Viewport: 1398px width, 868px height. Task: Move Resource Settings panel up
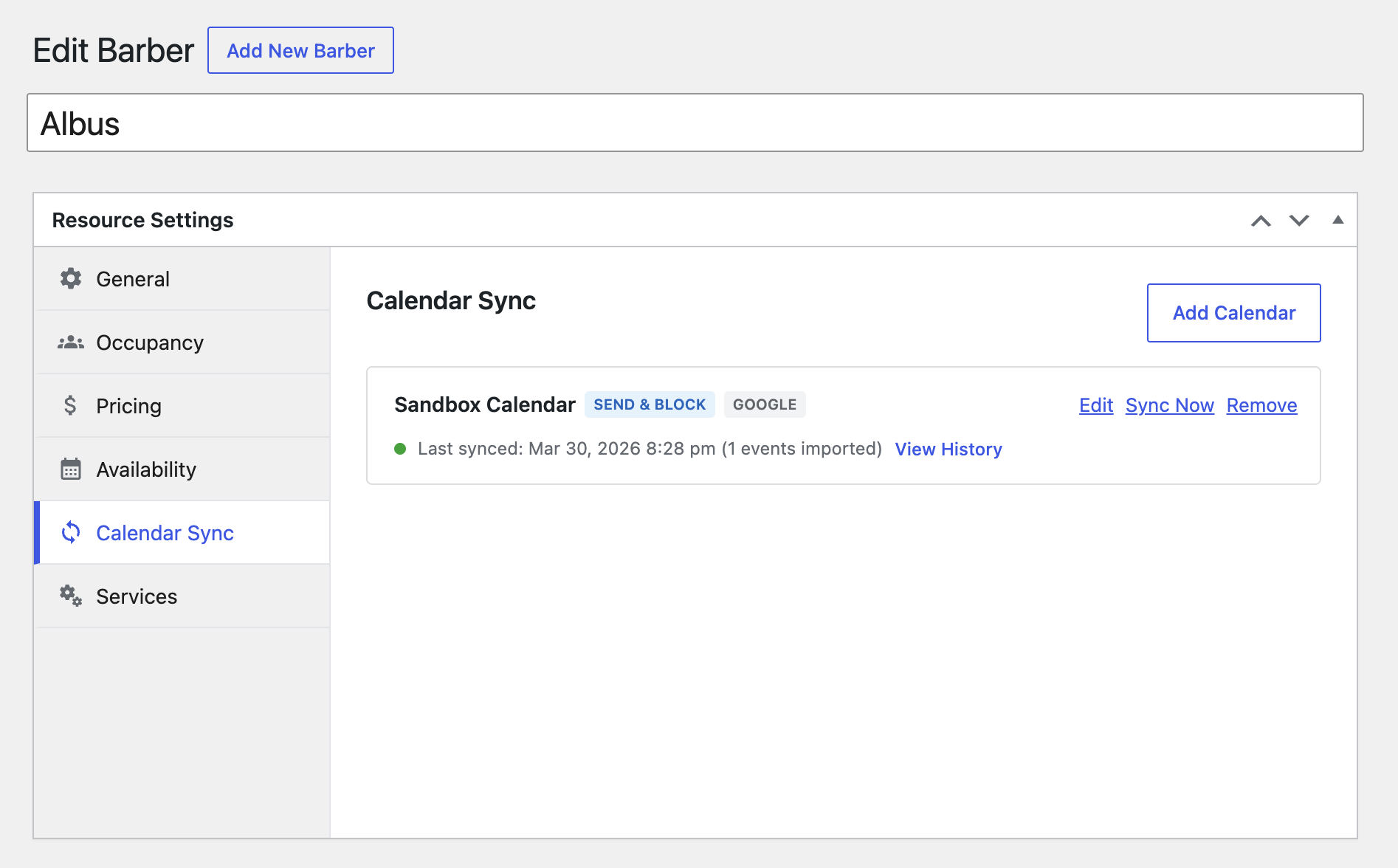tap(1261, 221)
